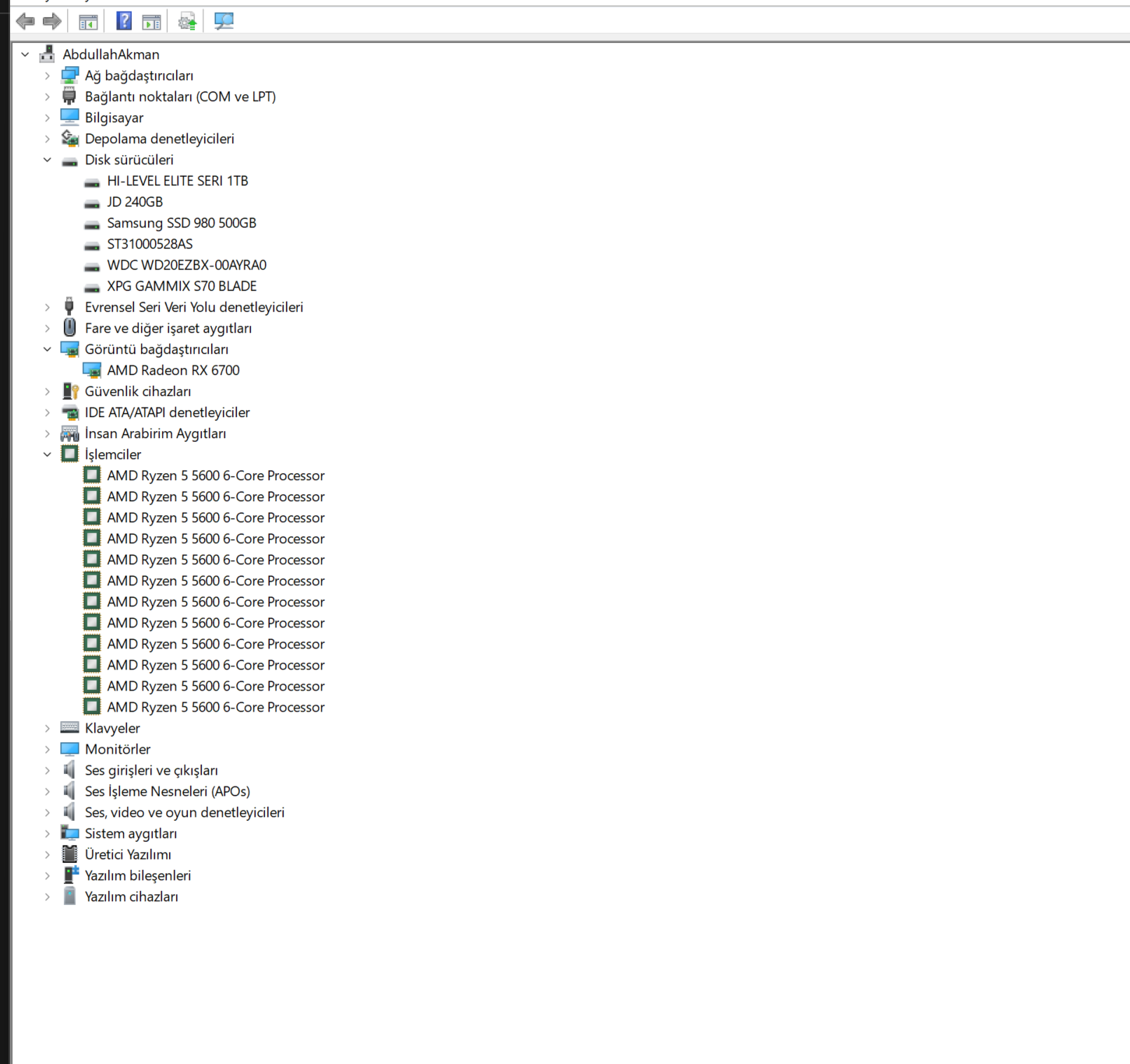Expand the Depolama denetleyicileri chevron

(x=48, y=139)
